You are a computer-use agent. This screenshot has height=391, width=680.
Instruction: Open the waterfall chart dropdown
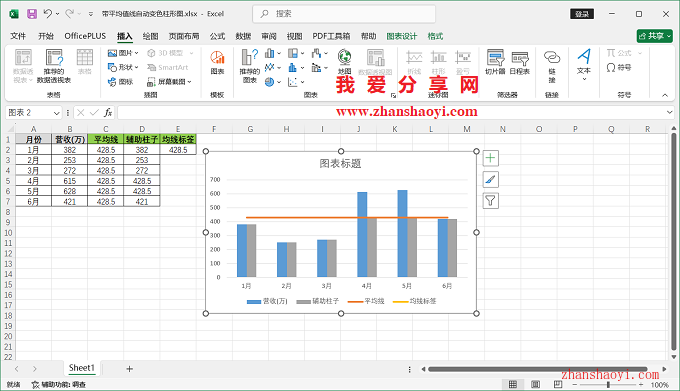[x=326, y=53]
